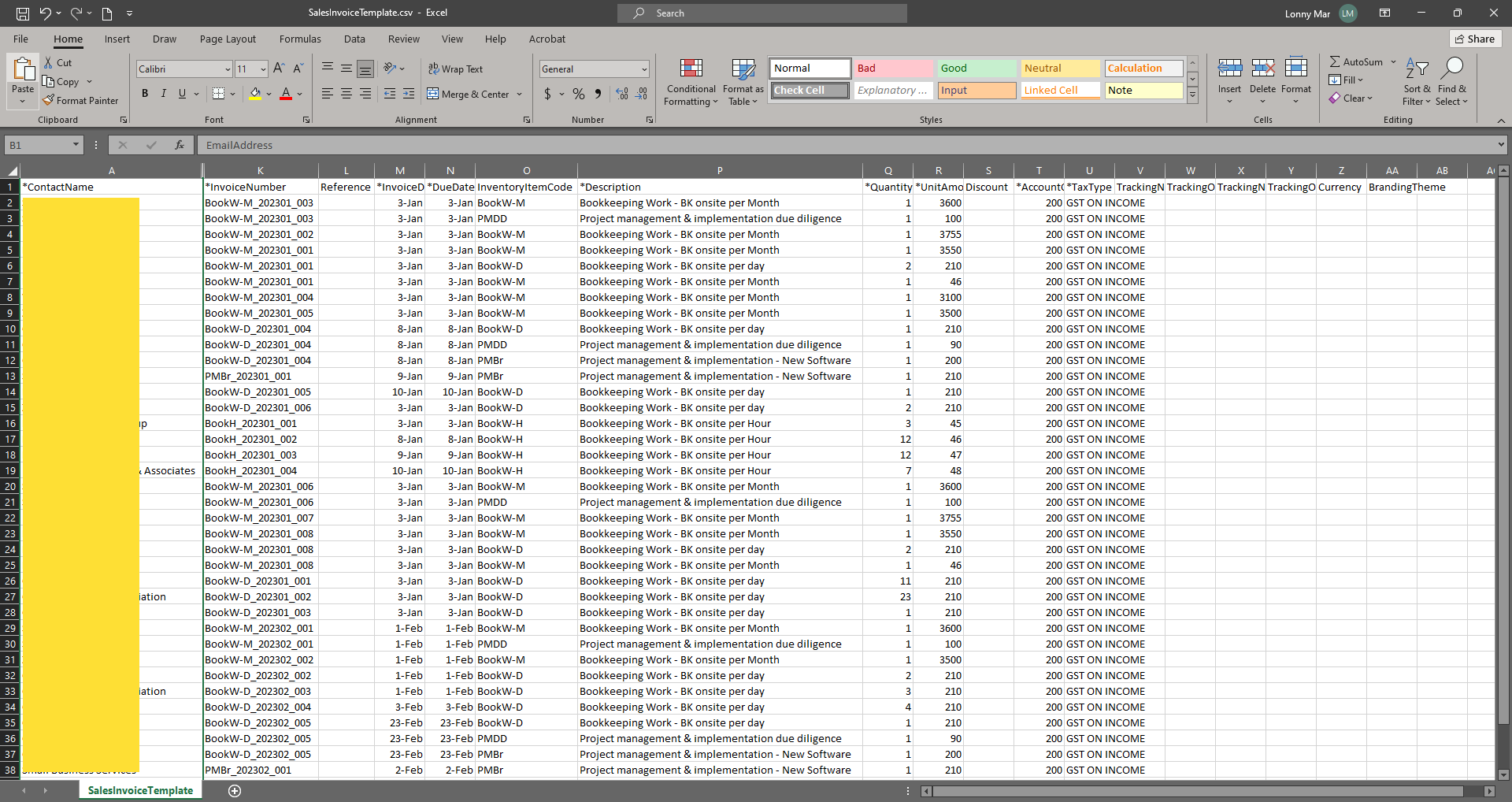The width and height of the screenshot is (1512, 802).
Task: Set top vertical alignment
Action: 328,69
